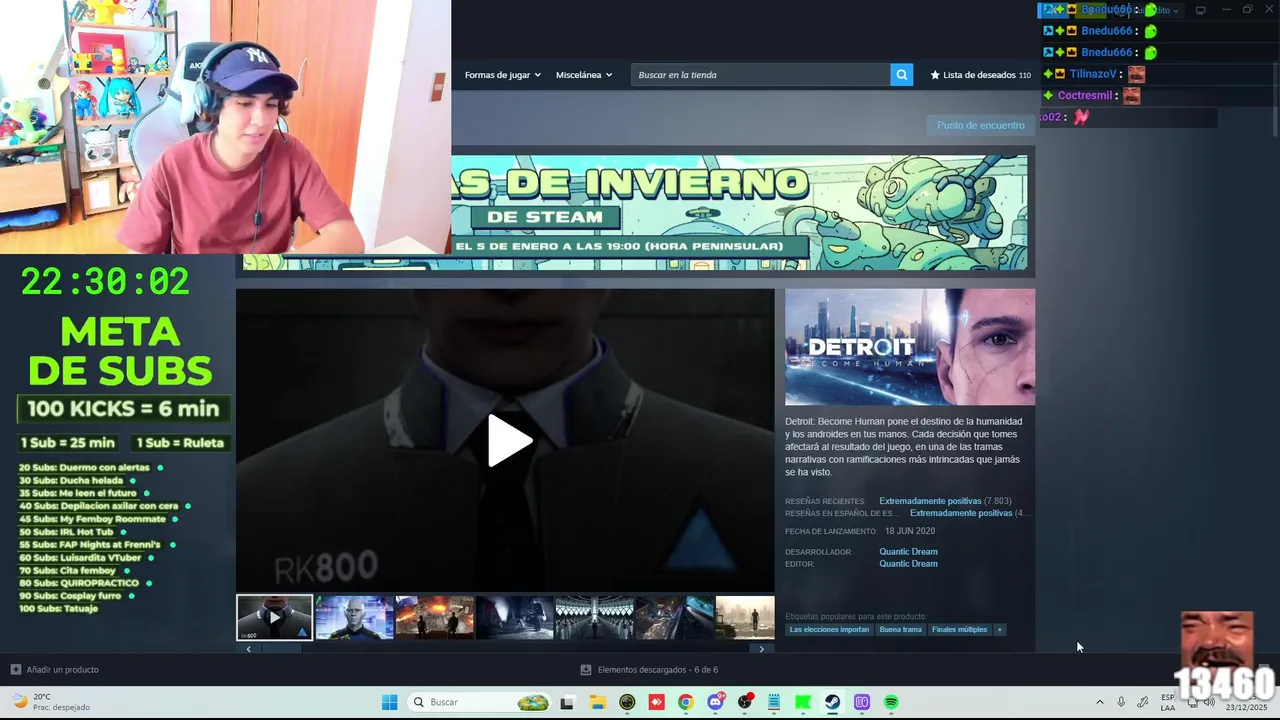Click the thumbnail strip scrollbar handle
Image resolution: width=1280 pixels, height=720 pixels.
tap(282, 649)
